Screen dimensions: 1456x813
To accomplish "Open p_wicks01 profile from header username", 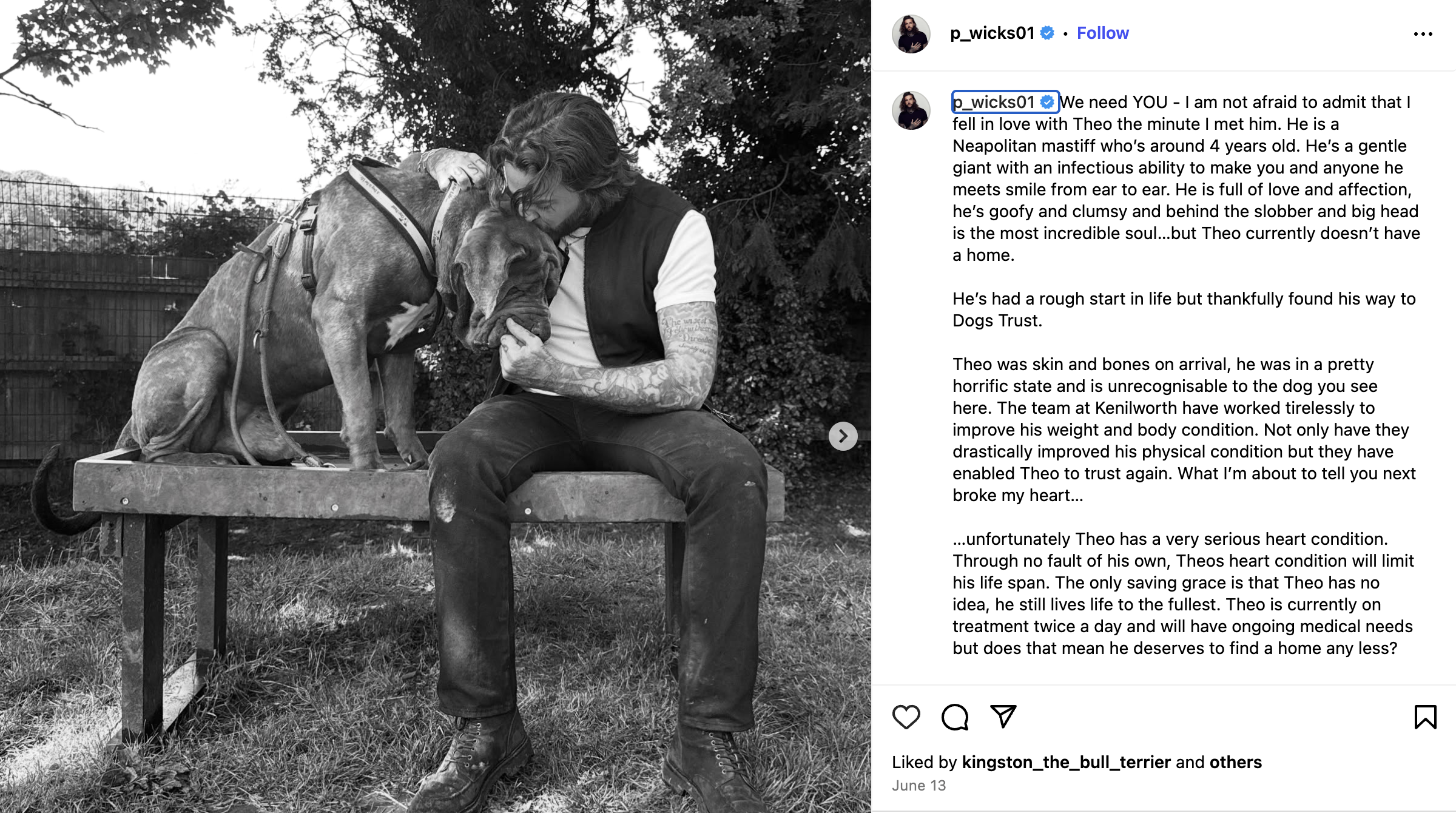I will click(992, 33).
